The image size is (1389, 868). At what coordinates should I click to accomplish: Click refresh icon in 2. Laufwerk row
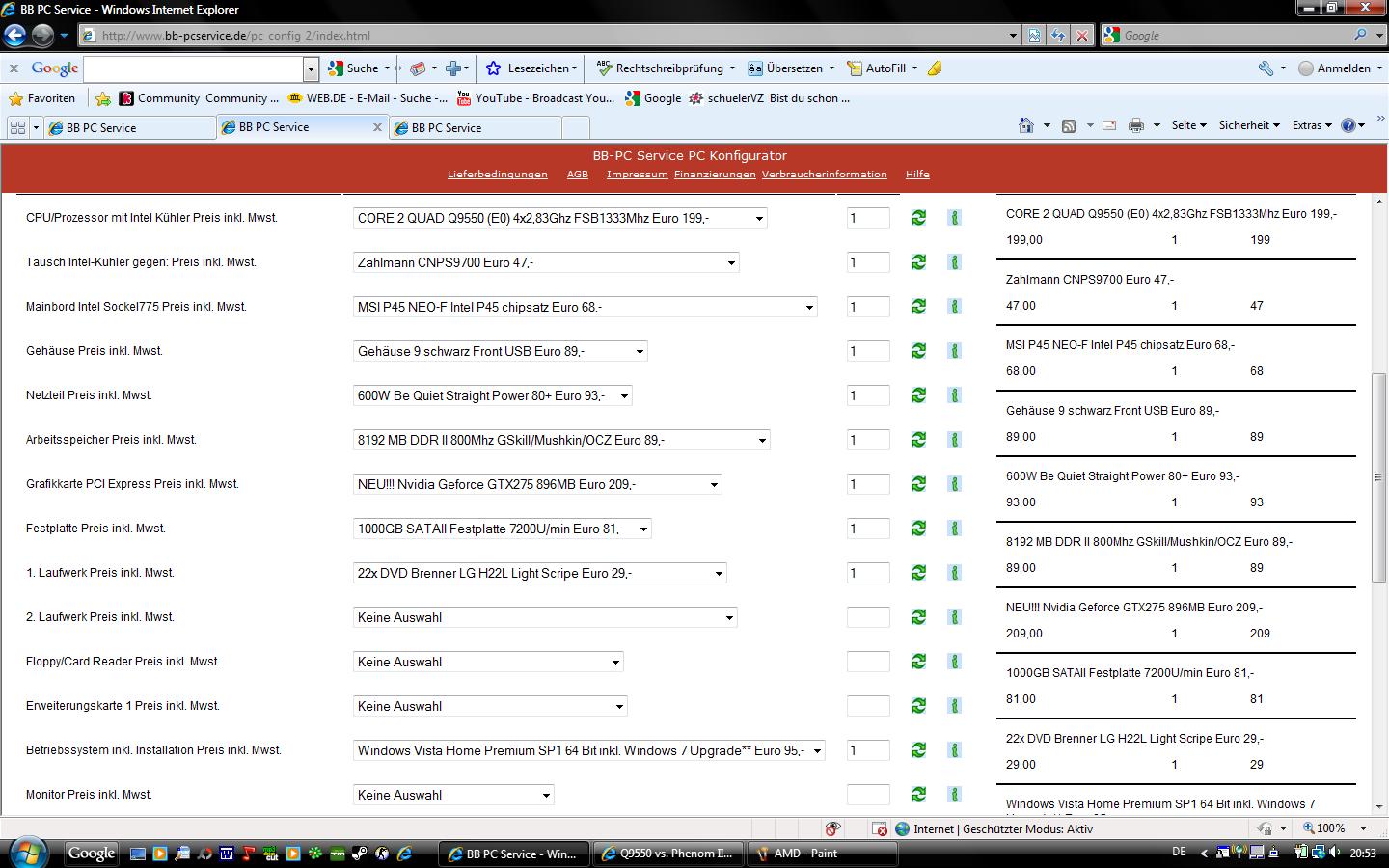click(x=918, y=617)
